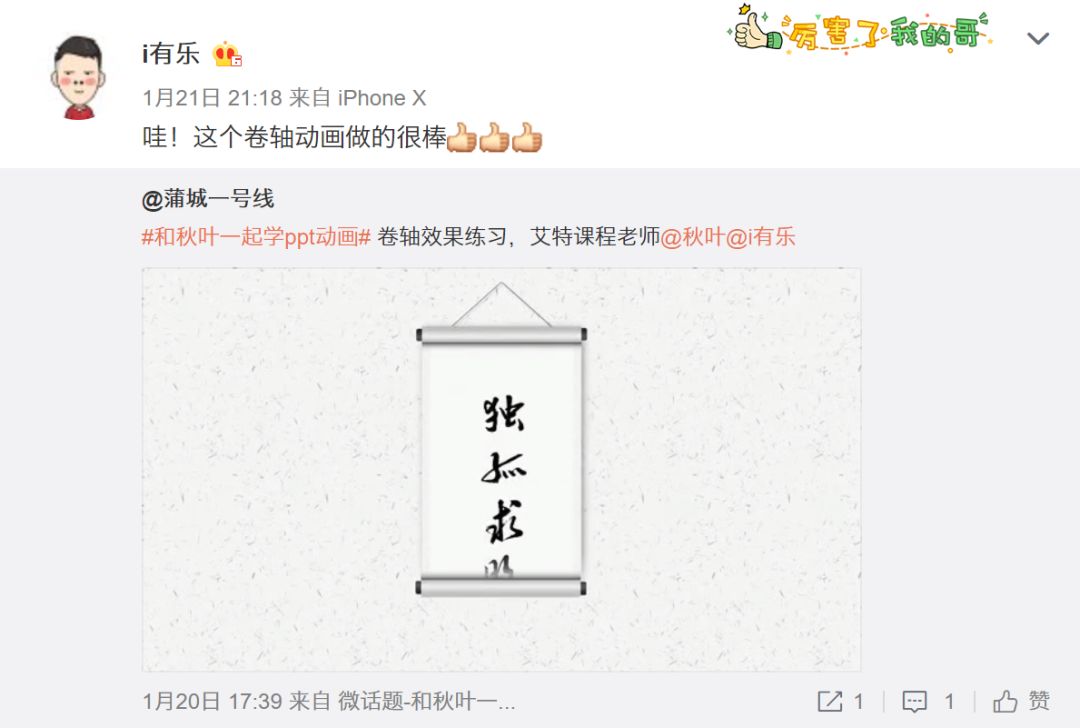The width and height of the screenshot is (1080, 728).
Task: Open the @蒲城一号线 author link
Action: tap(208, 199)
